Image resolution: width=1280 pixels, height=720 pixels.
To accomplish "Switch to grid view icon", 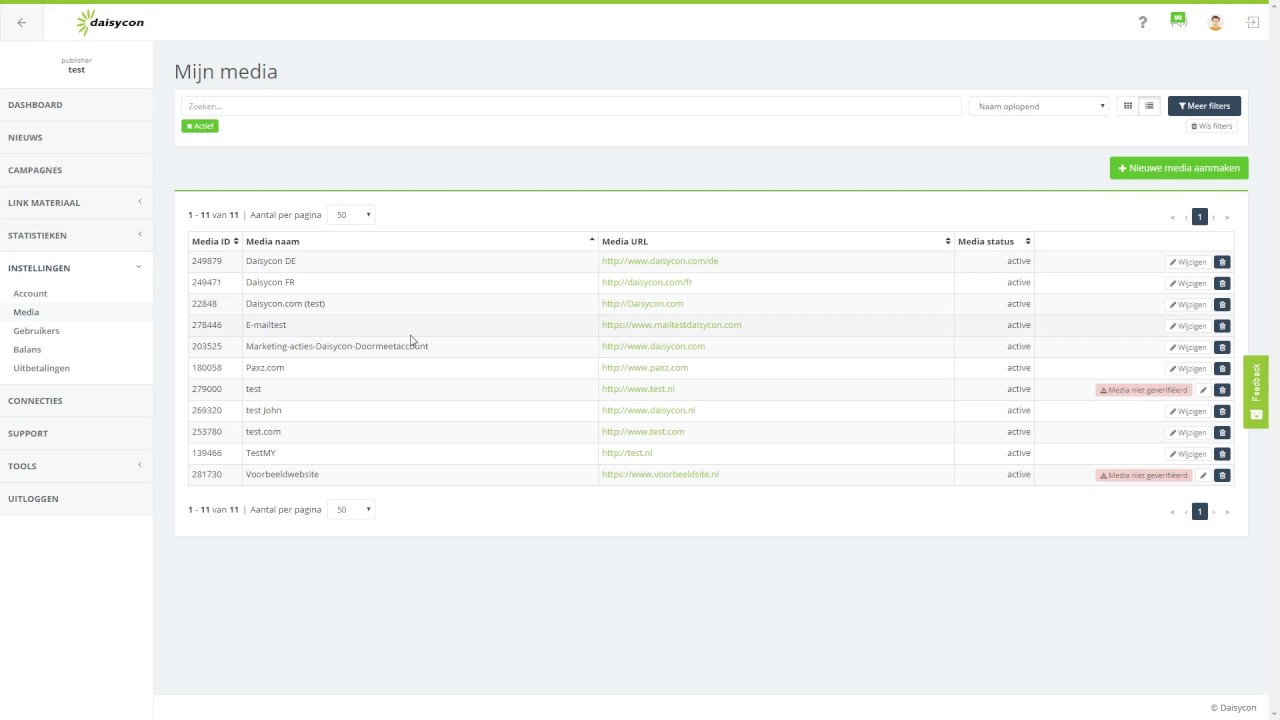I will [1128, 106].
